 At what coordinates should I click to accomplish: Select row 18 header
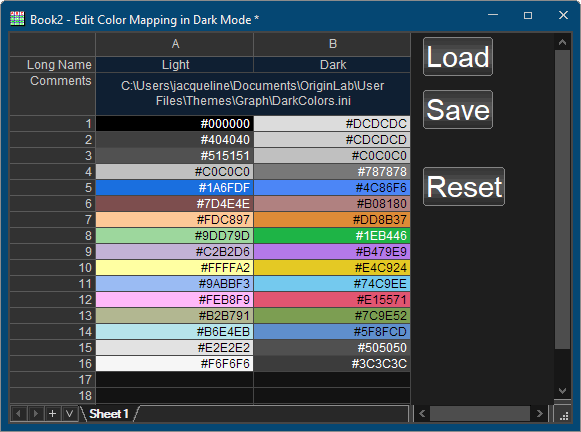52,396
